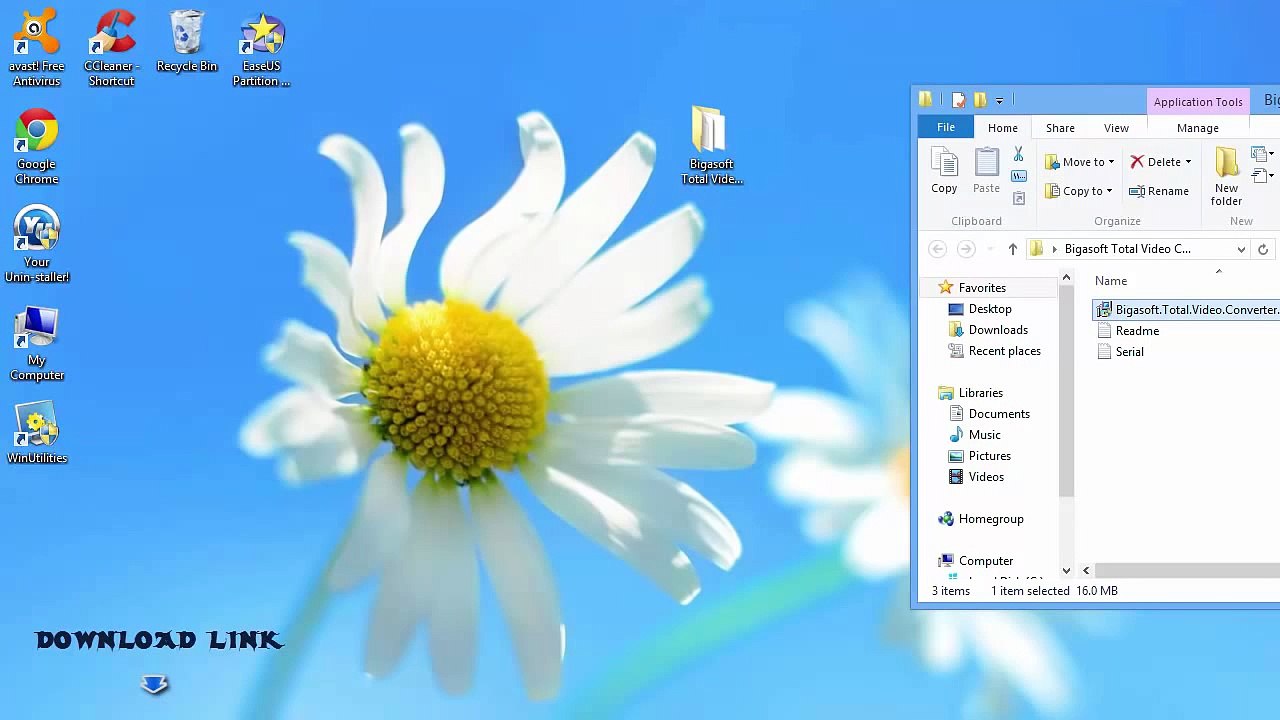Image resolution: width=1280 pixels, height=720 pixels.
Task: Switch to the Manage ribbon tab
Action: coord(1197,128)
